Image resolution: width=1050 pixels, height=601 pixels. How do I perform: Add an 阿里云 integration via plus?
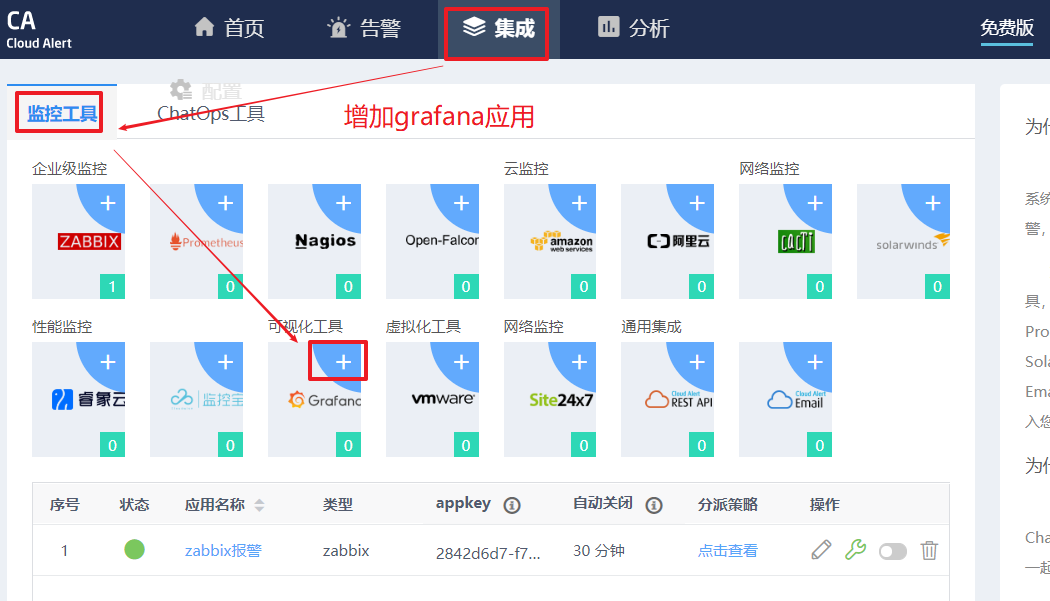click(697, 203)
